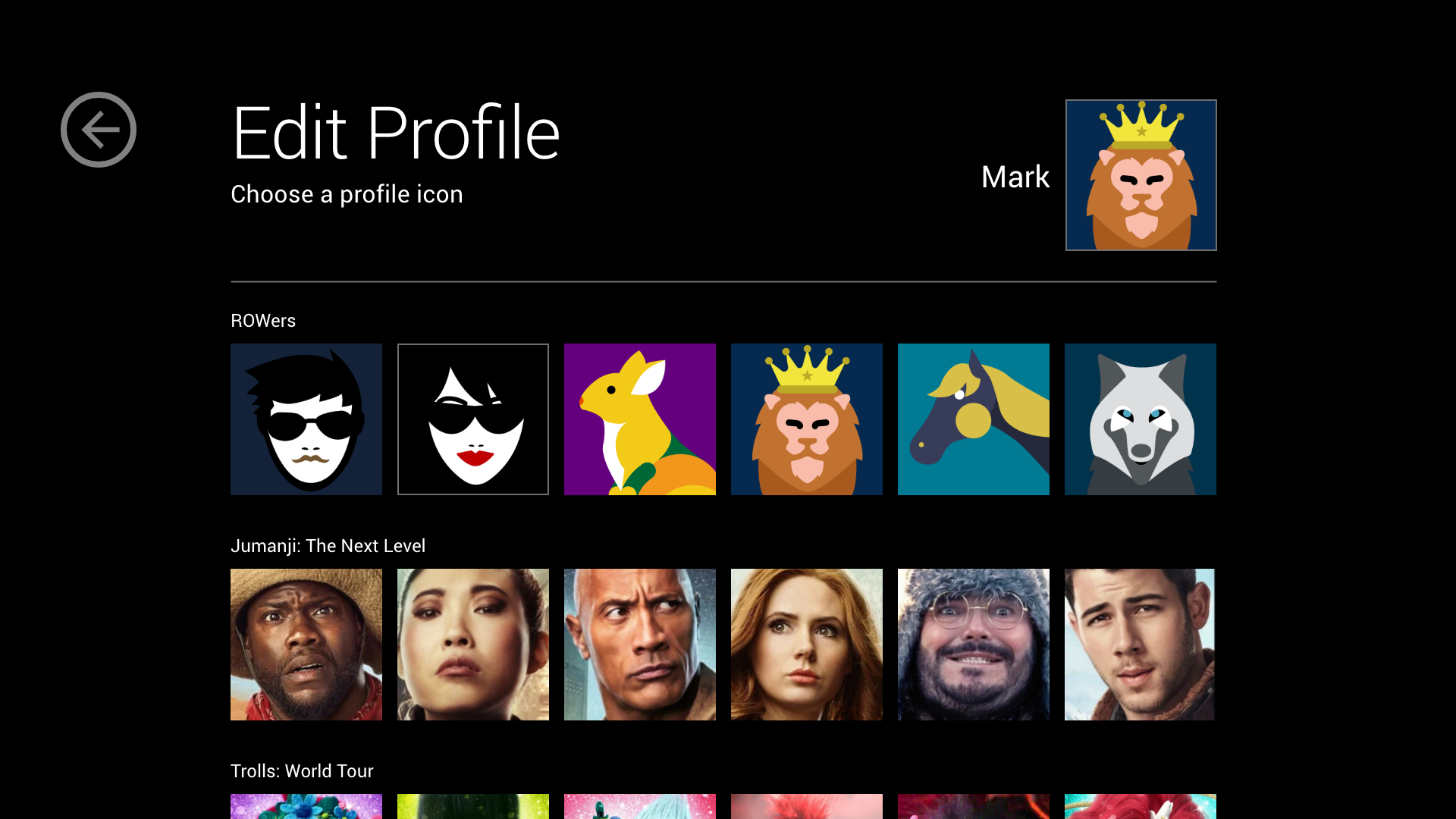This screenshot has width=1456, height=819.
Task: Choose the green Trolls World Tour icon
Action: [473, 806]
